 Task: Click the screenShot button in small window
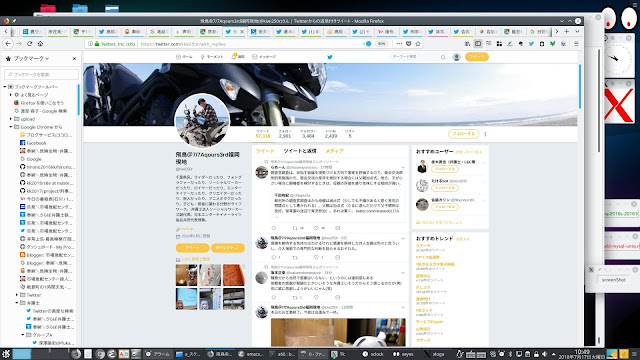613,280
